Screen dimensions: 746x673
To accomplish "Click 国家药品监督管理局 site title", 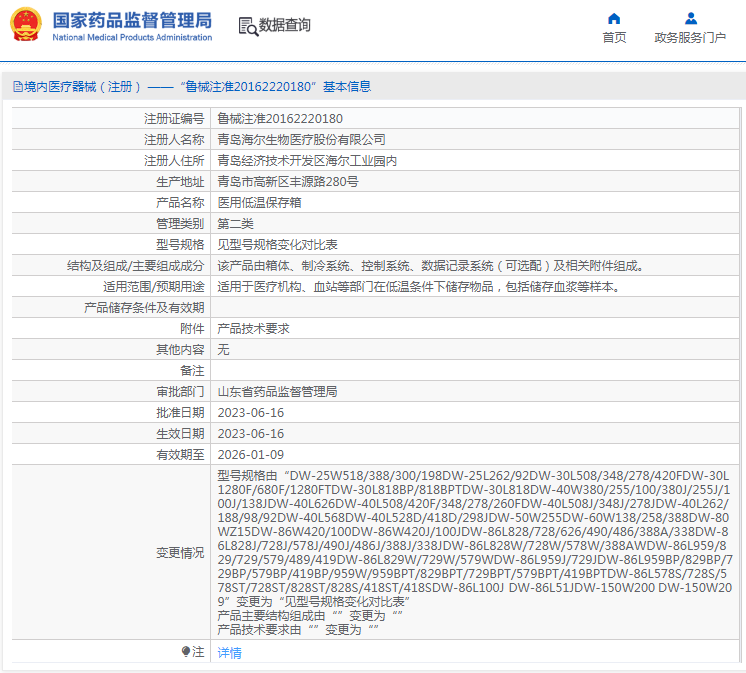I will 132,20.
